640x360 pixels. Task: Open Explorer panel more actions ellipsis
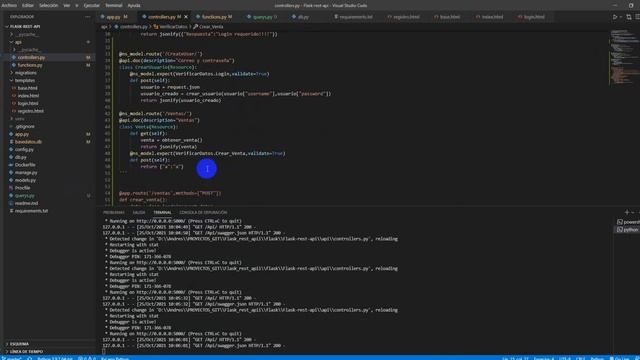88,17
